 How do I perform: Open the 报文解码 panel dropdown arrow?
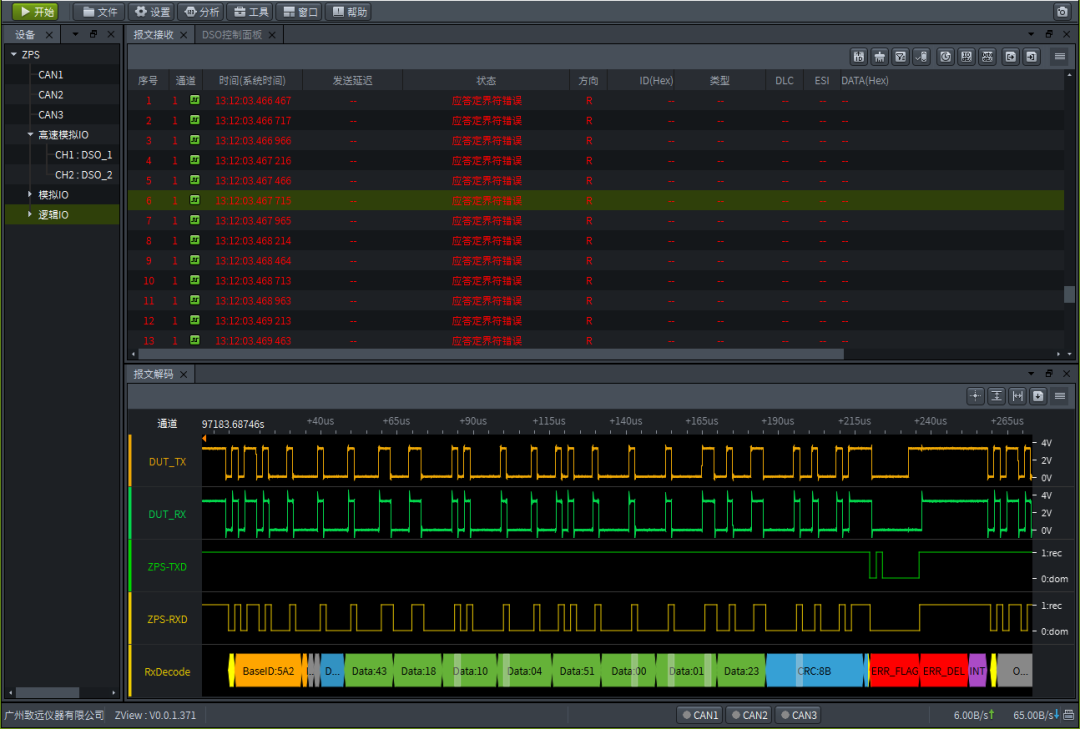tap(1031, 373)
